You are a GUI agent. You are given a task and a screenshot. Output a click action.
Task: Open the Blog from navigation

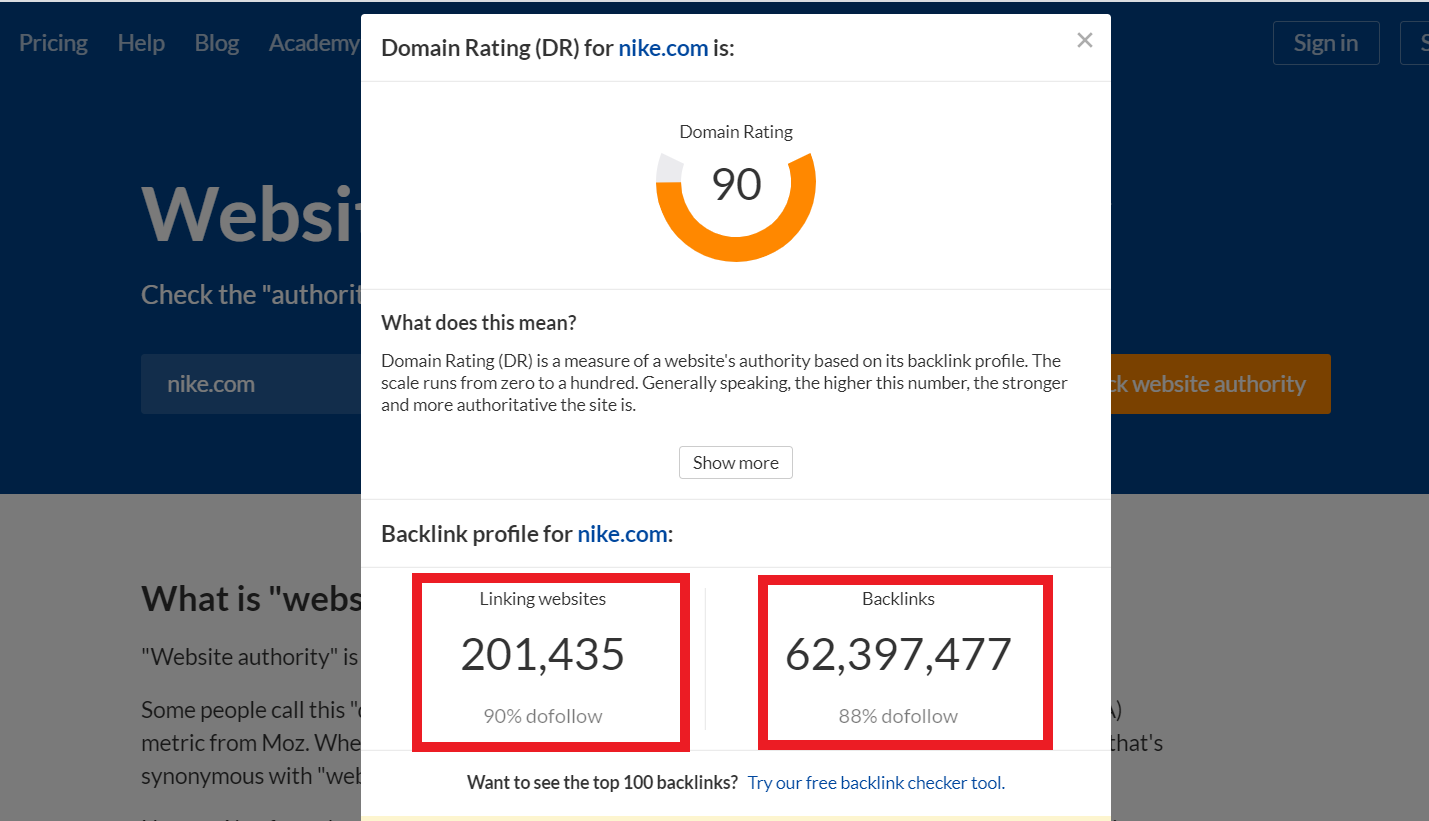(217, 43)
